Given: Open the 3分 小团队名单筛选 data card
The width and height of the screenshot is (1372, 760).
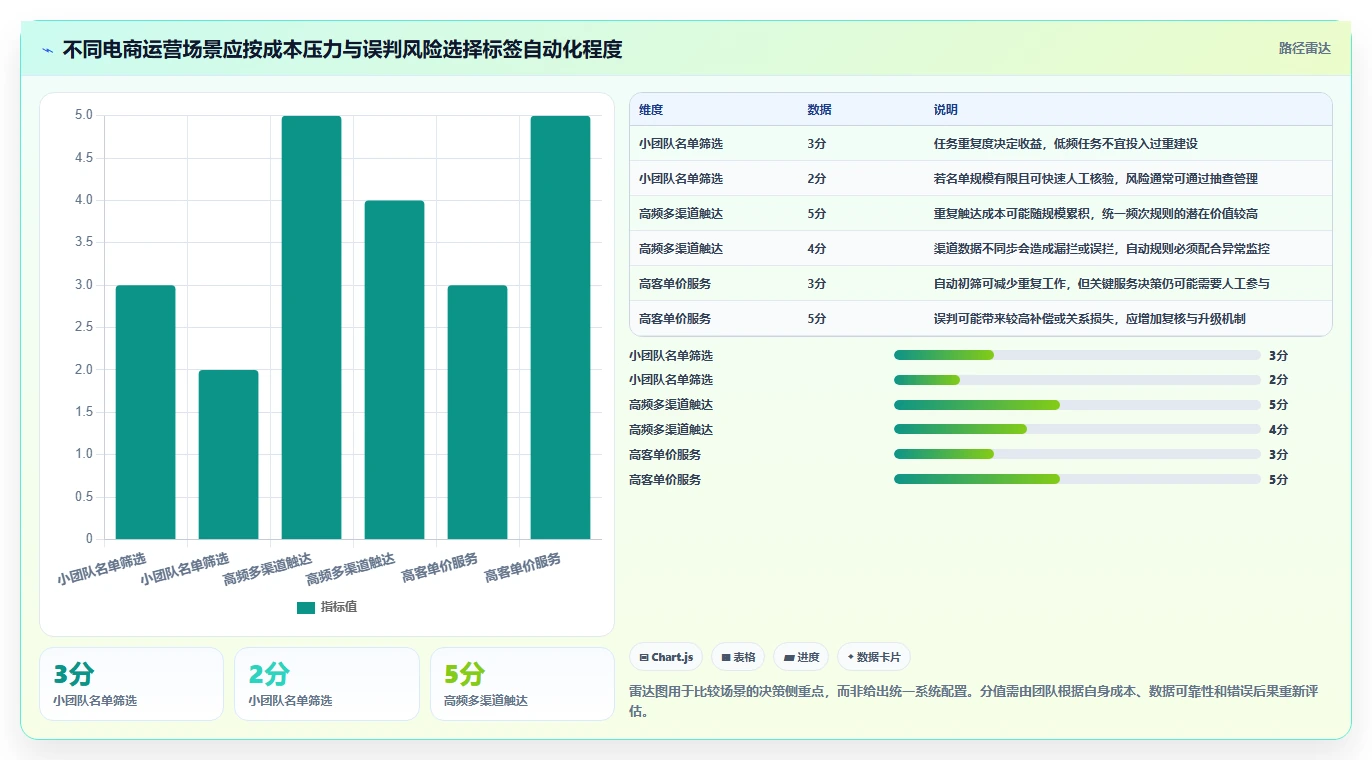Looking at the screenshot, I should pos(131,684).
